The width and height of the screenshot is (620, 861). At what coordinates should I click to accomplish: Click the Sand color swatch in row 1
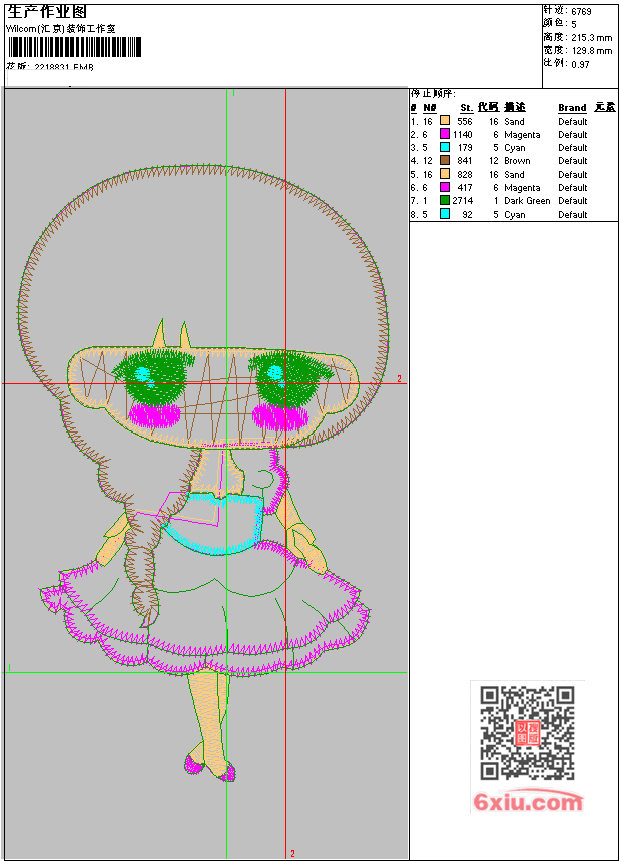pos(445,121)
